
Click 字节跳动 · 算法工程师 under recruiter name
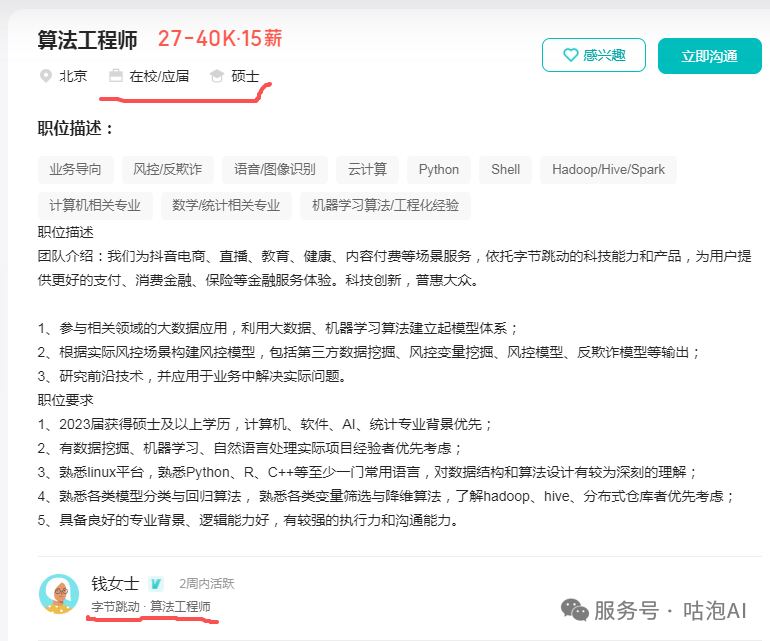(x=151, y=607)
